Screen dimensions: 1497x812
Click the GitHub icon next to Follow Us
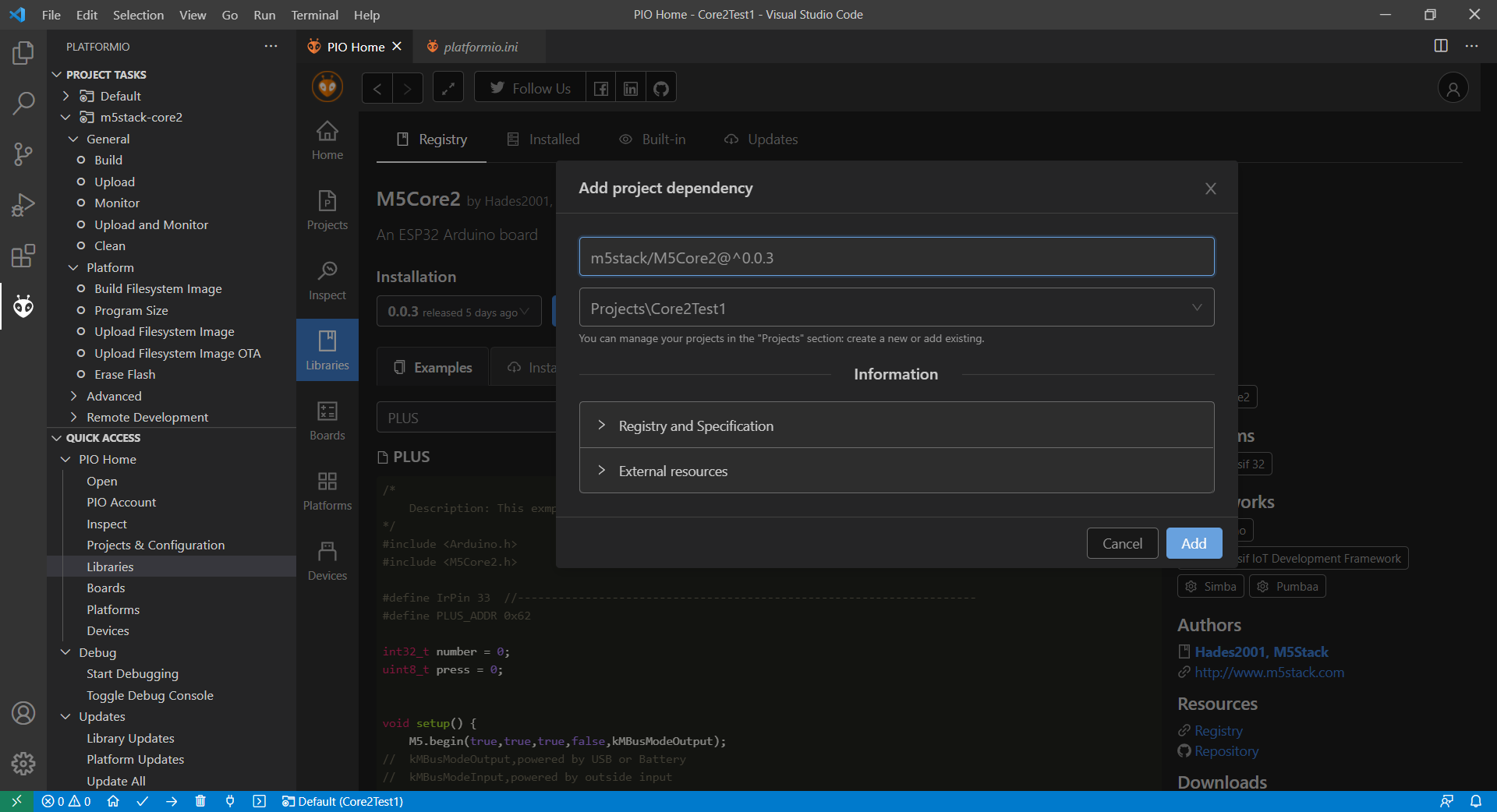[x=660, y=87]
